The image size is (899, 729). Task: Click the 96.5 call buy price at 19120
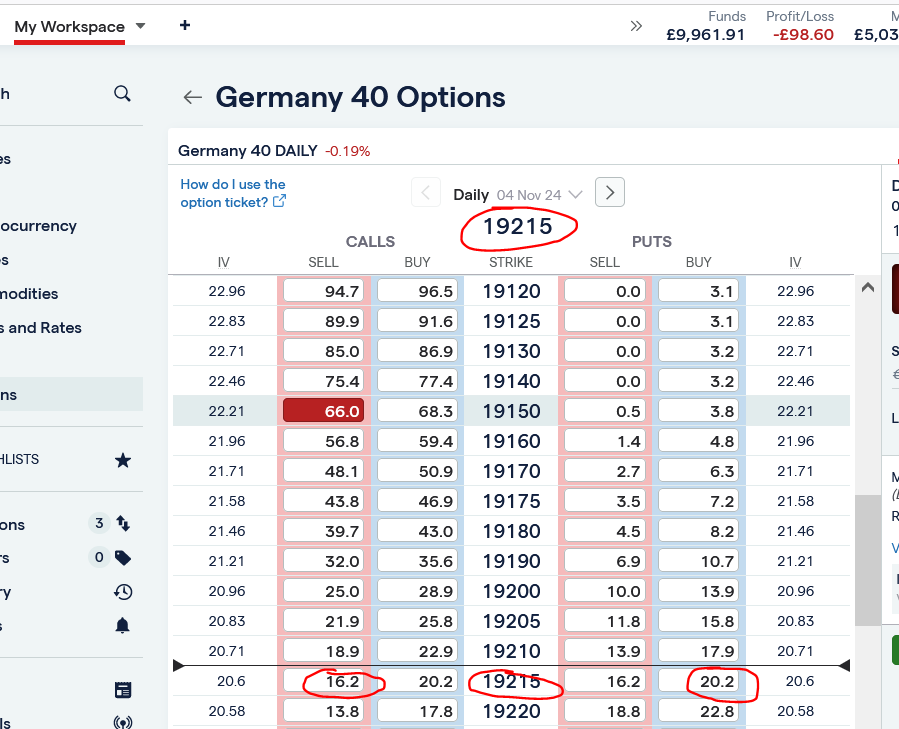tap(417, 291)
